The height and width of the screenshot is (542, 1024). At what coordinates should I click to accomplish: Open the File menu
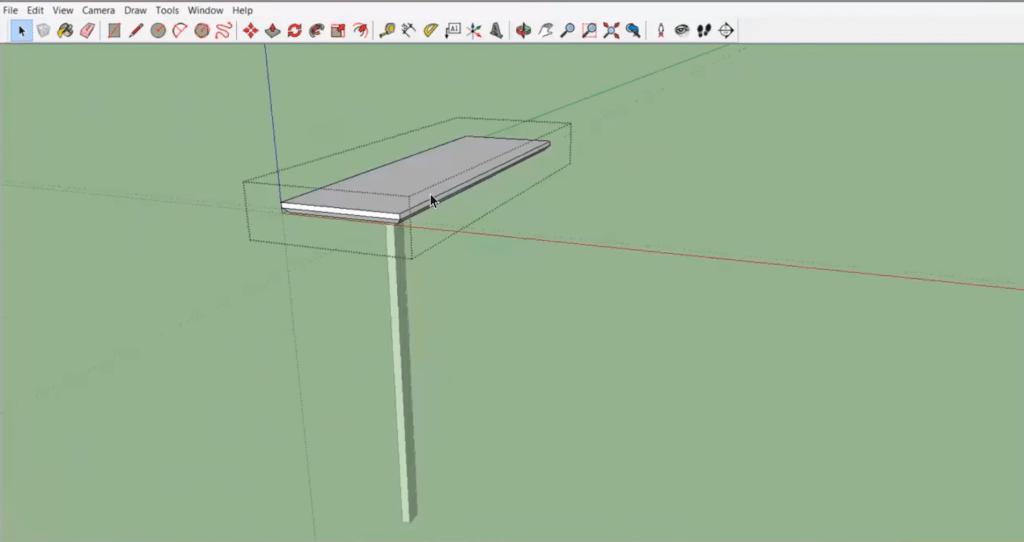click(10, 10)
